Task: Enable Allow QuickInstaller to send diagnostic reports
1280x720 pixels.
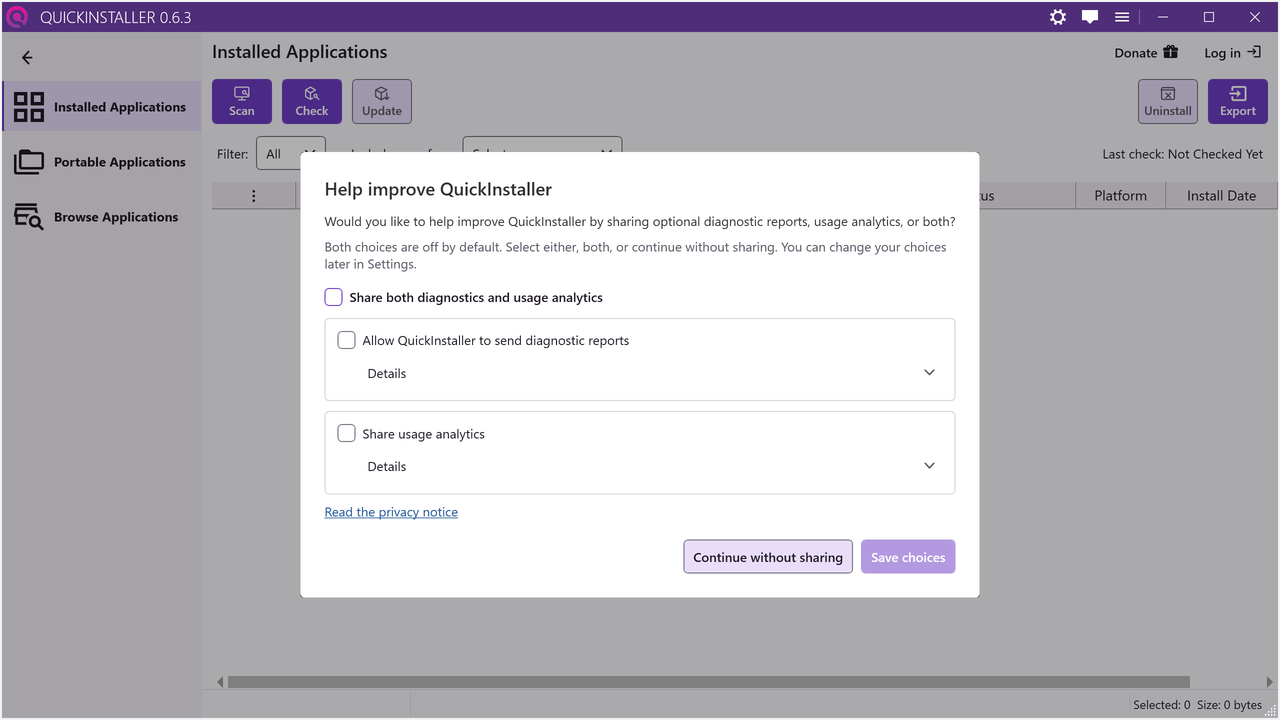Action: click(347, 340)
